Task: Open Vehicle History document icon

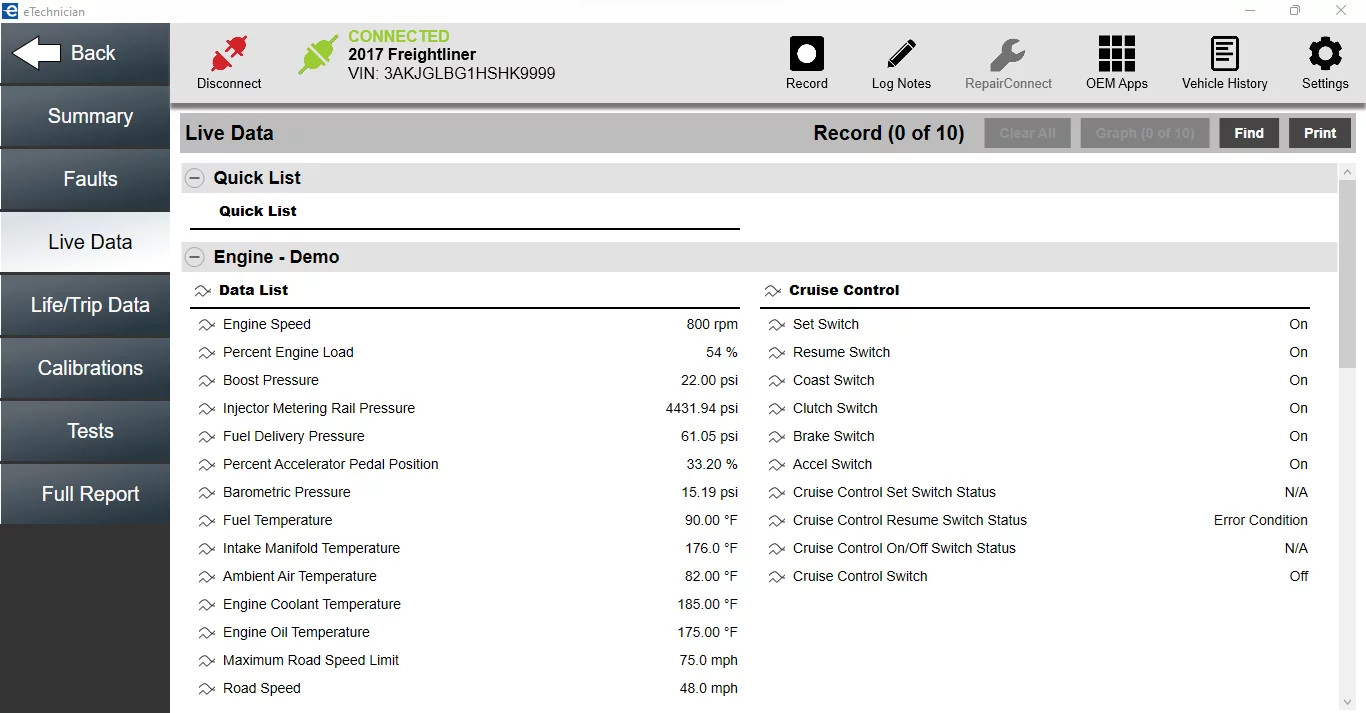Action: [1225, 54]
